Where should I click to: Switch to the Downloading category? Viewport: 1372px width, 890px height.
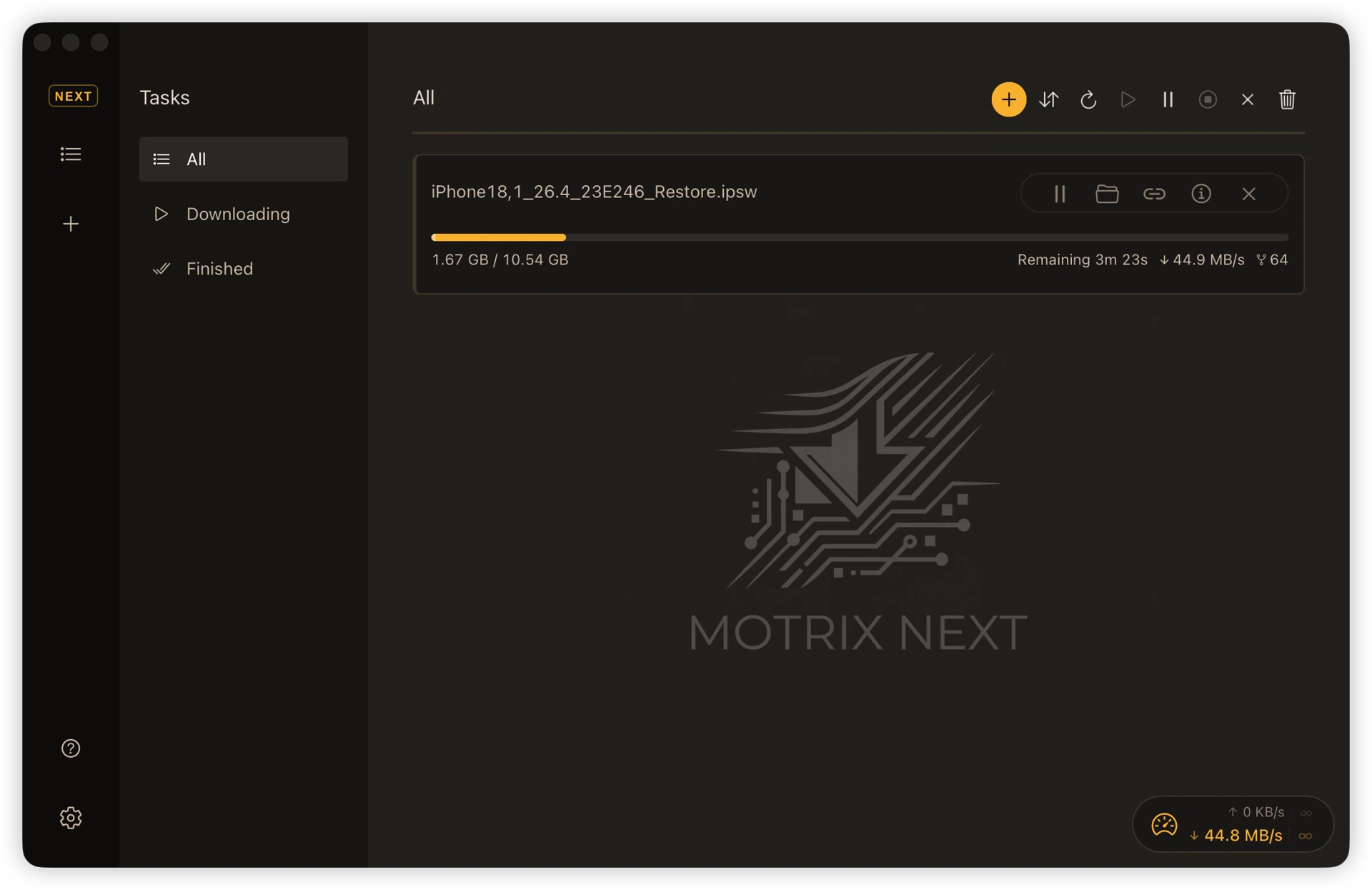click(243, 214)
